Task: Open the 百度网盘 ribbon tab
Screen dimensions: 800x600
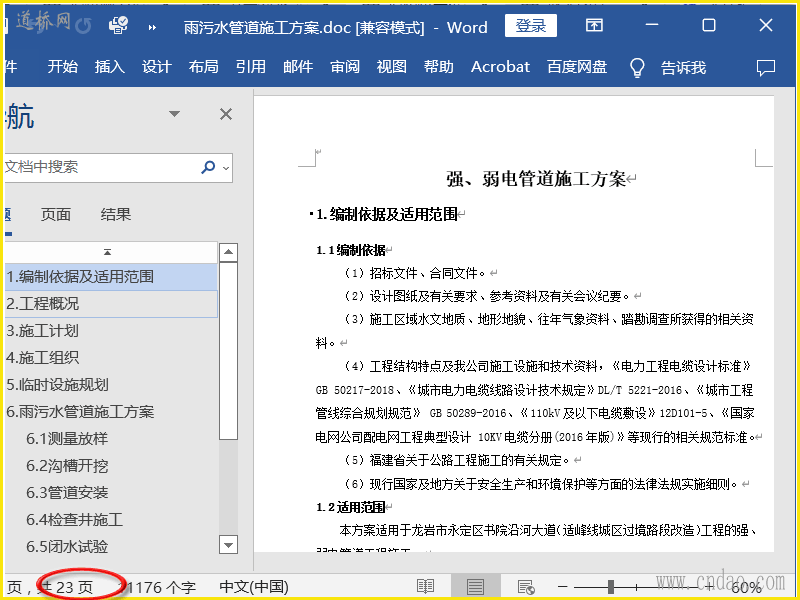Action: coord(577,67)
